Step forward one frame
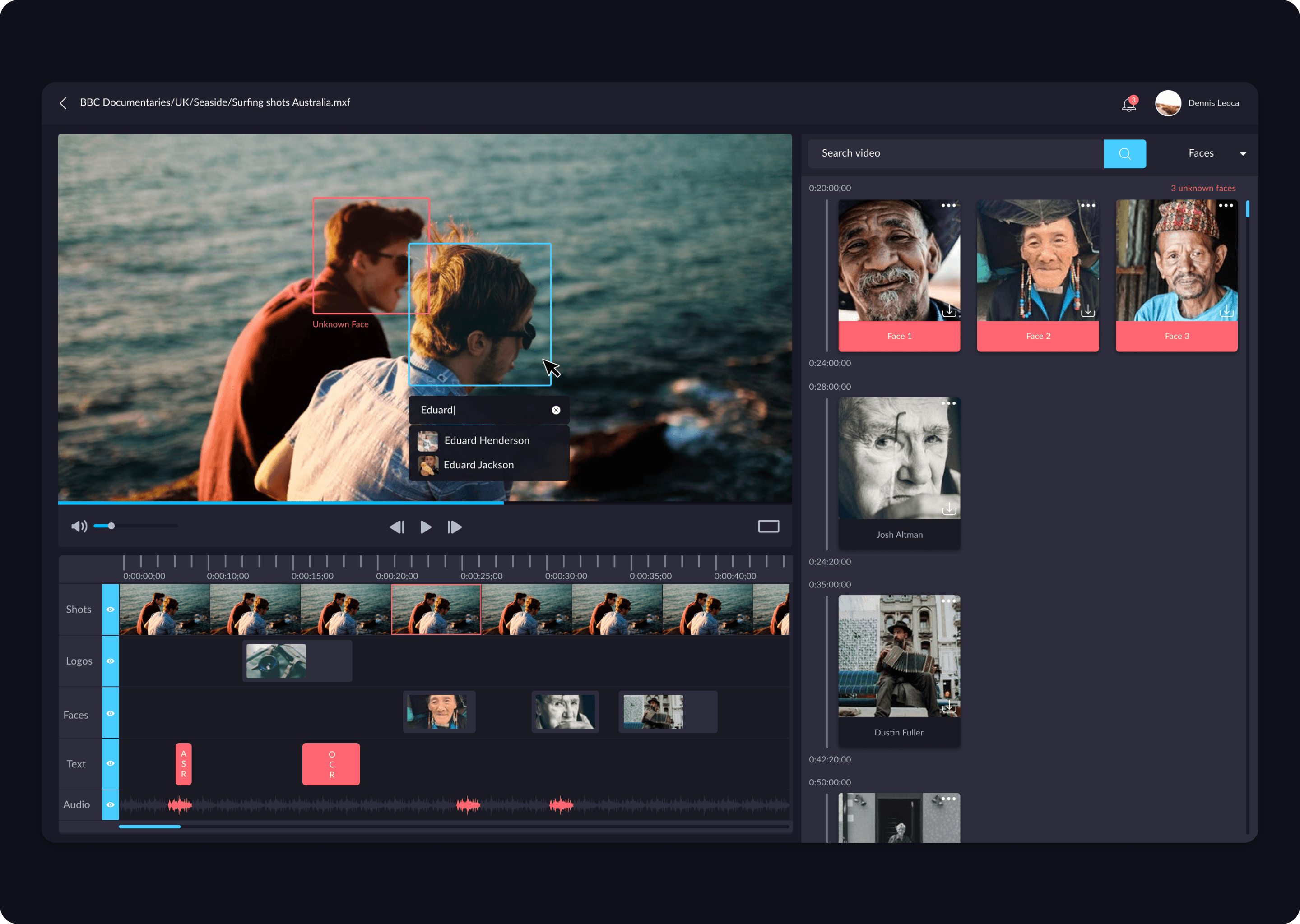This screenshot has height=924, width=1300. [454, 527]
